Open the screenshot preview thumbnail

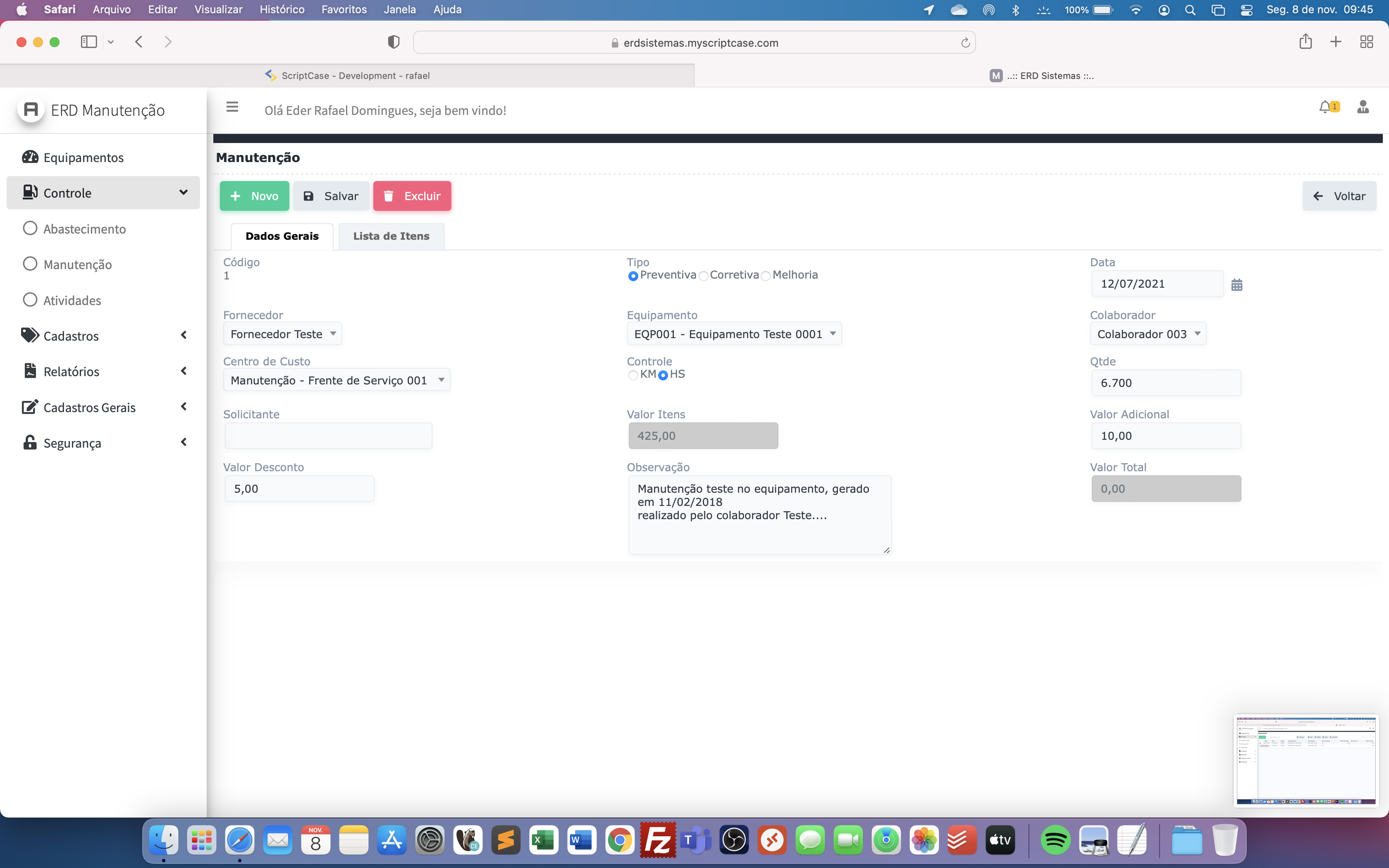[x=1306, y=760]
